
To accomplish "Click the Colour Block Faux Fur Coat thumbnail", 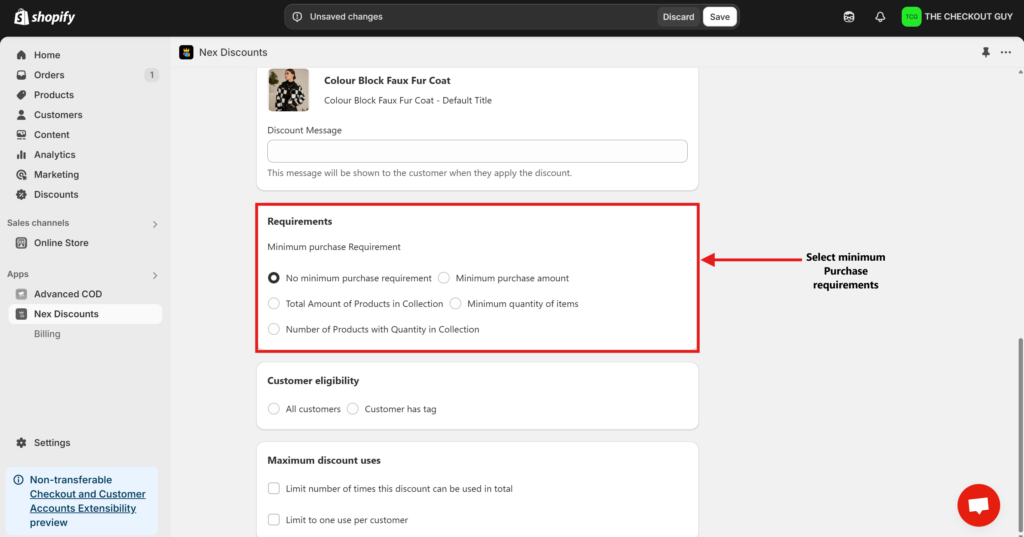I will pos(288,90).
